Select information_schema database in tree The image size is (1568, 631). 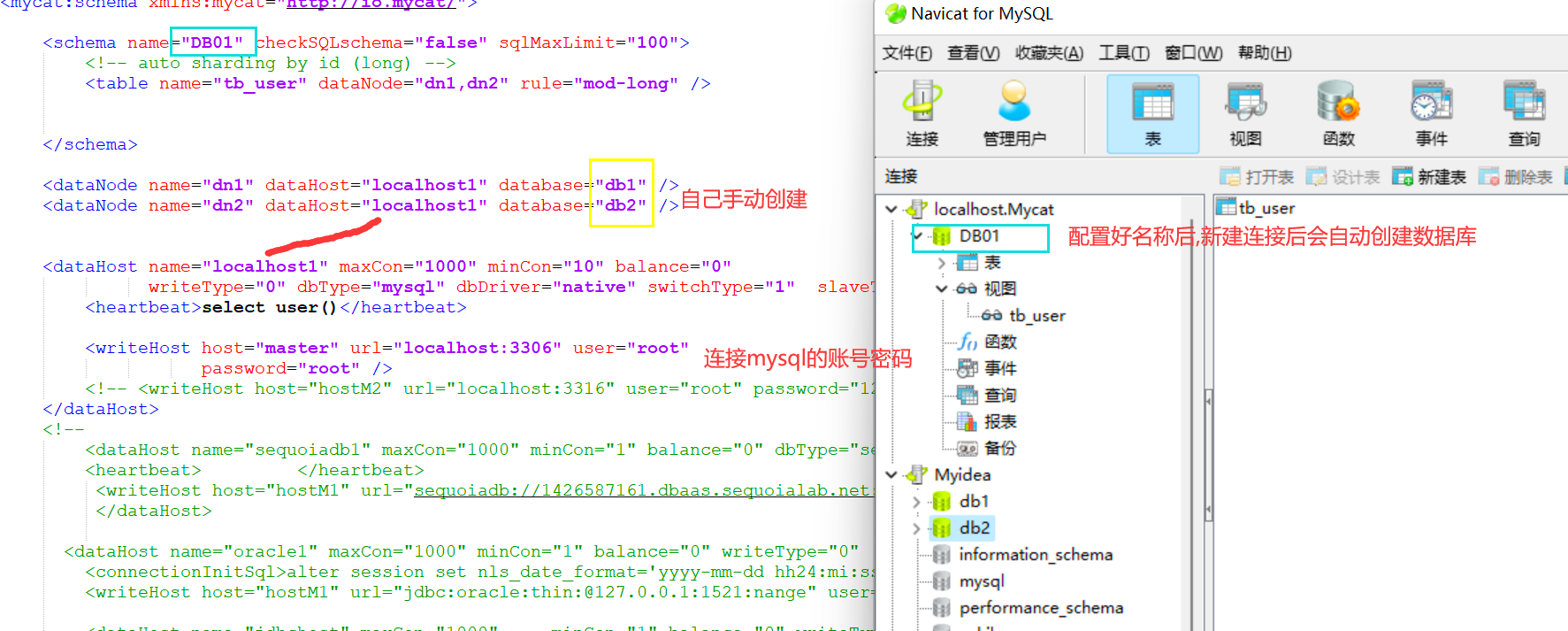coord(1036,555)
